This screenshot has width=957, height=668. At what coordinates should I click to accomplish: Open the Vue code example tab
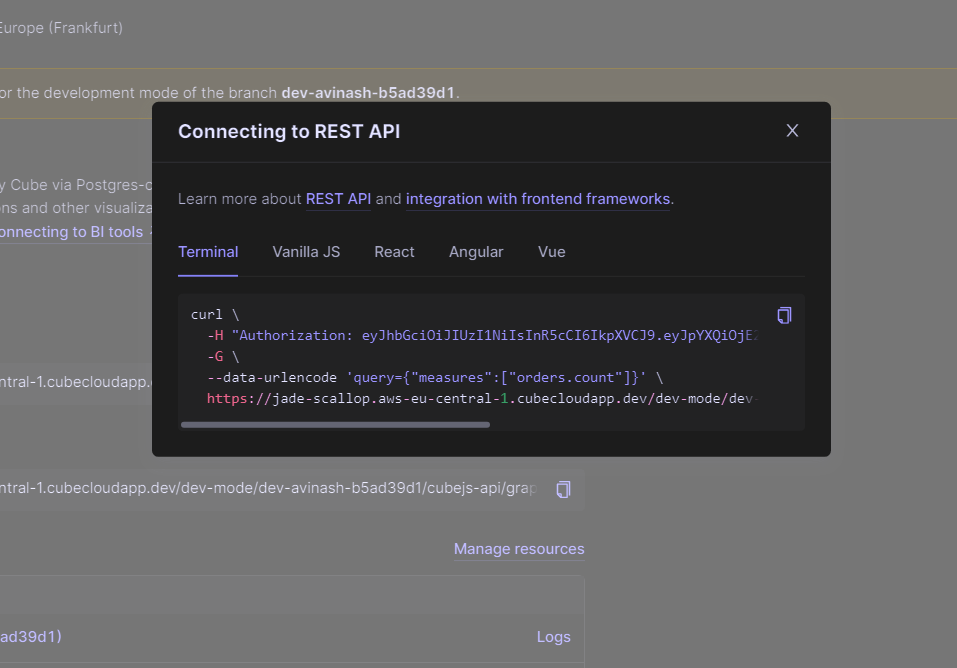click(x=551, y=252)
